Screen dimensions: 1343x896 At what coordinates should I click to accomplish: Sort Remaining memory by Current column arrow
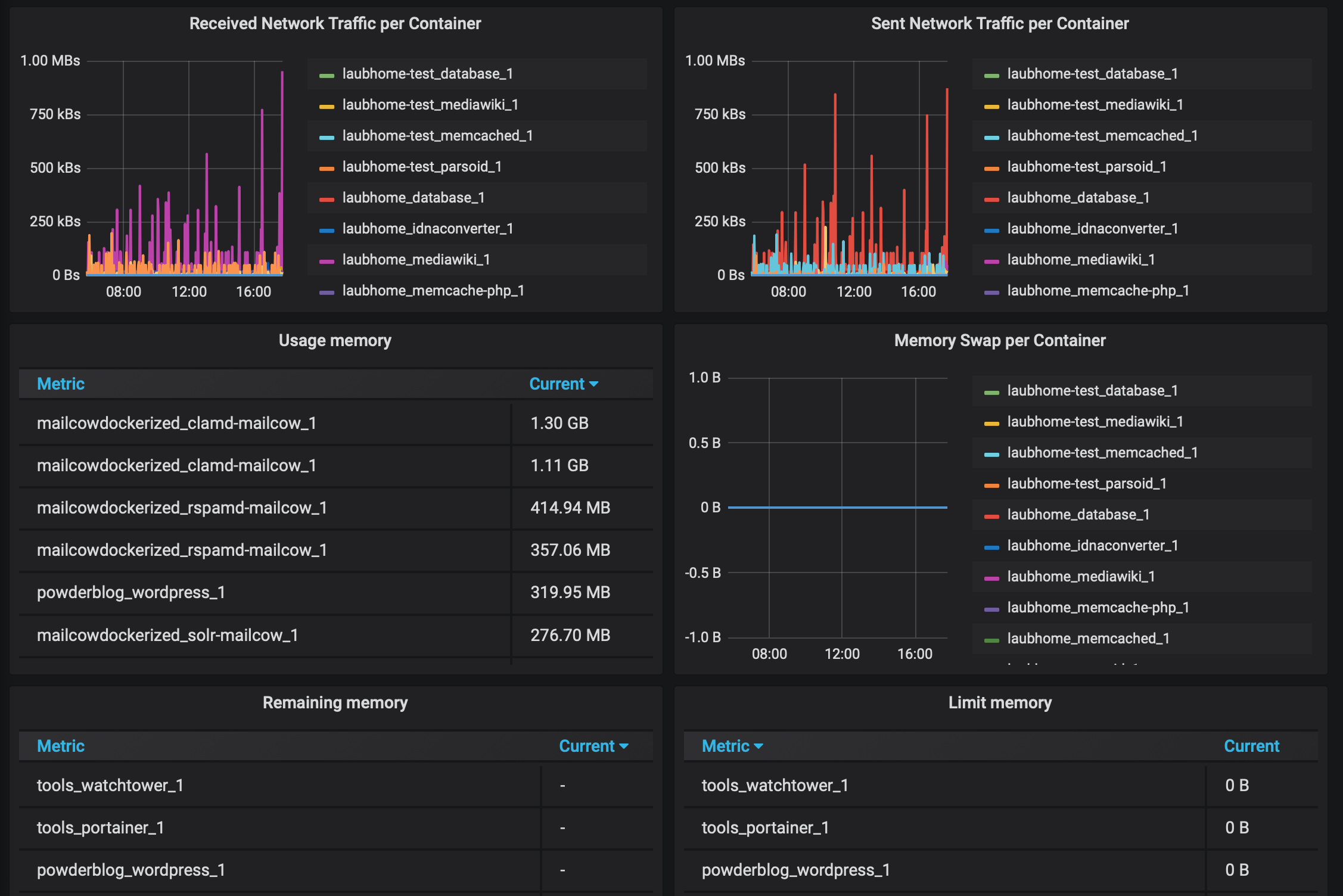click(x=624, y=746)
